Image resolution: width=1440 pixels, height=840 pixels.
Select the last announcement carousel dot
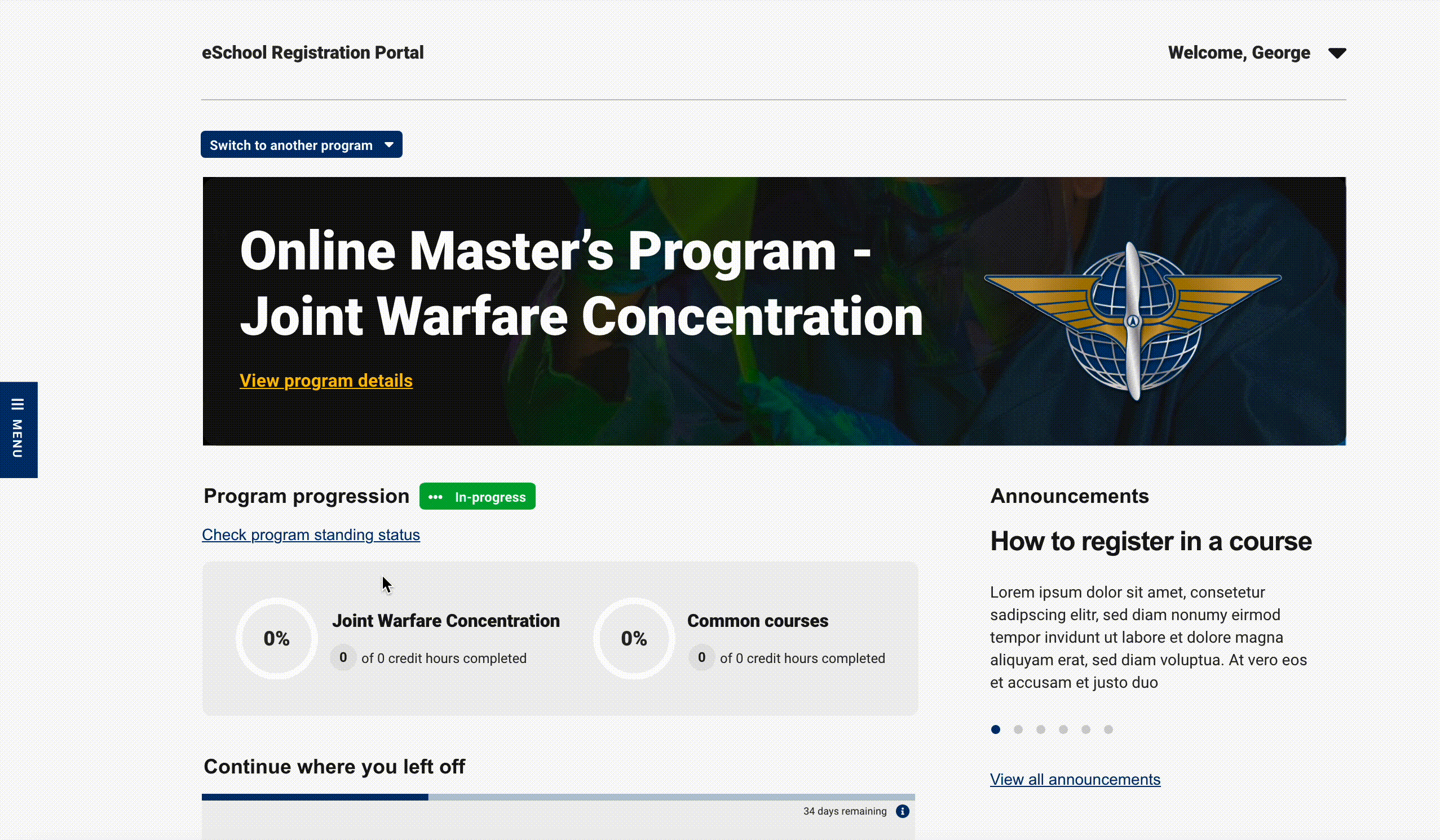click(x=1109, y=729)
